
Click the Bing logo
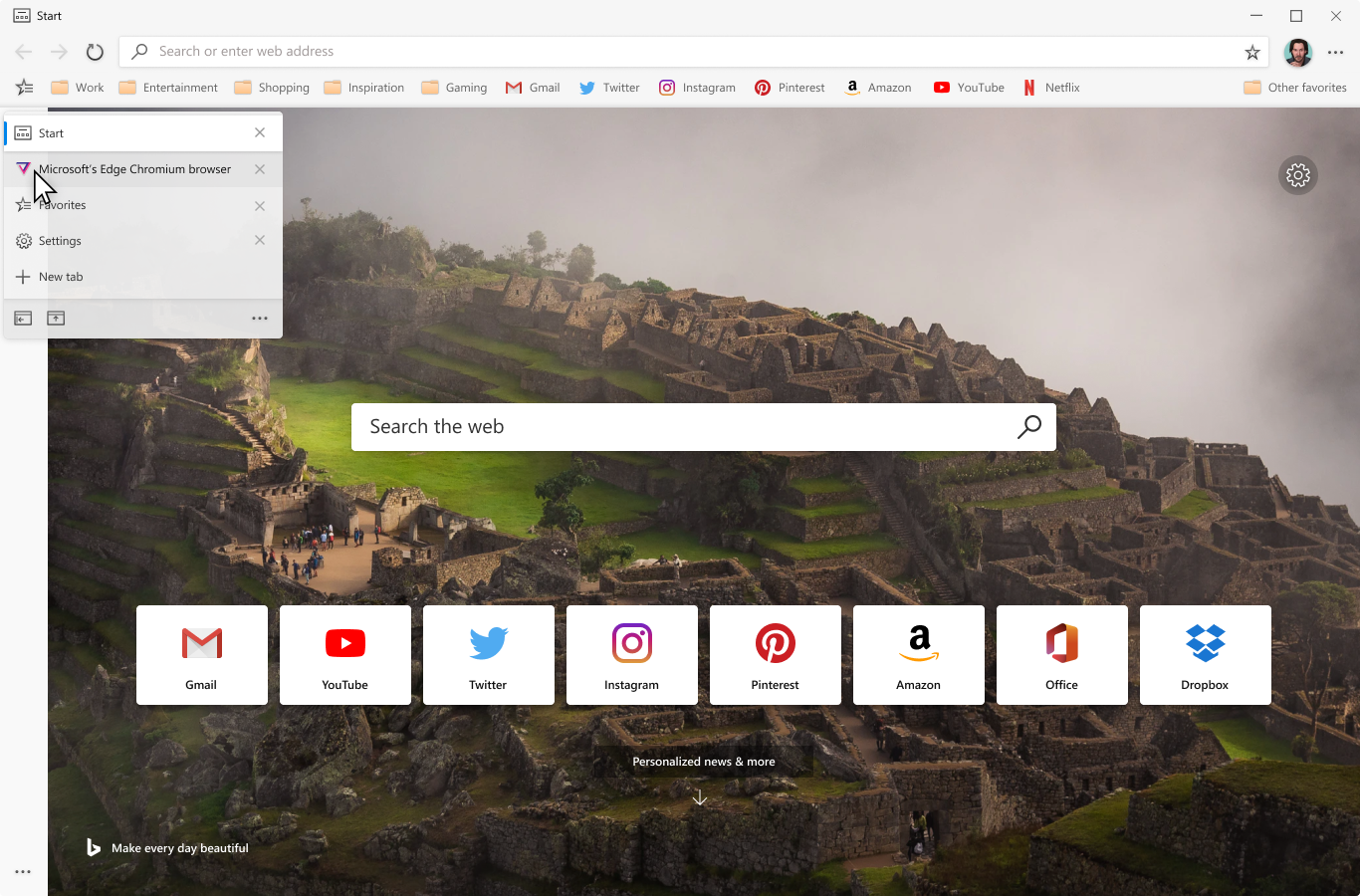94,847
